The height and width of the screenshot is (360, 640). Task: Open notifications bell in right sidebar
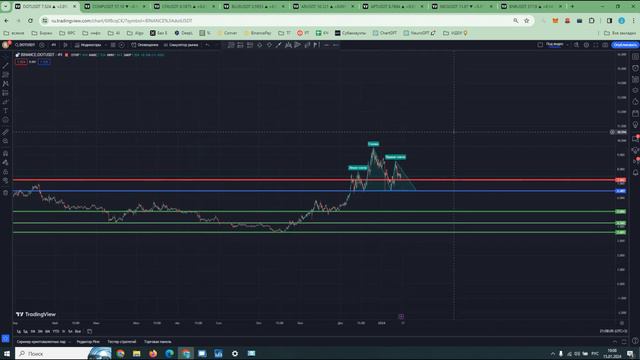click(x=635, y=173)
